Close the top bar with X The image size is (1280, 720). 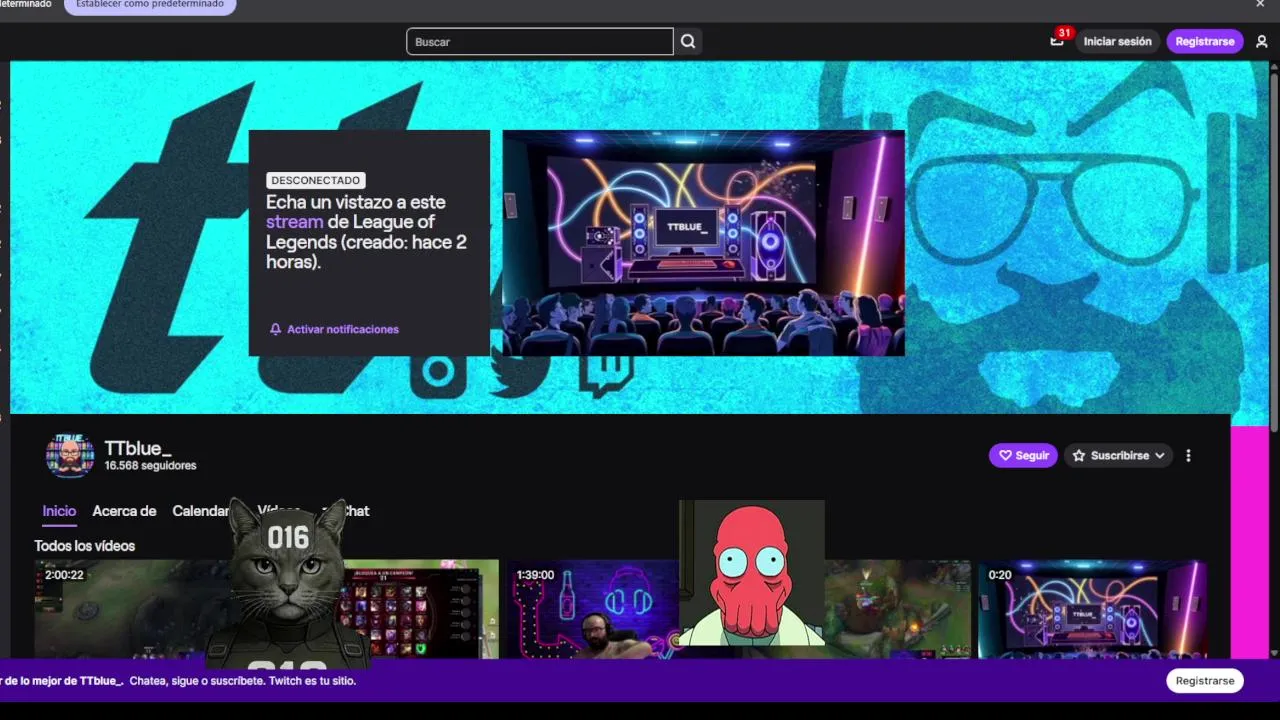[1260, 4]
